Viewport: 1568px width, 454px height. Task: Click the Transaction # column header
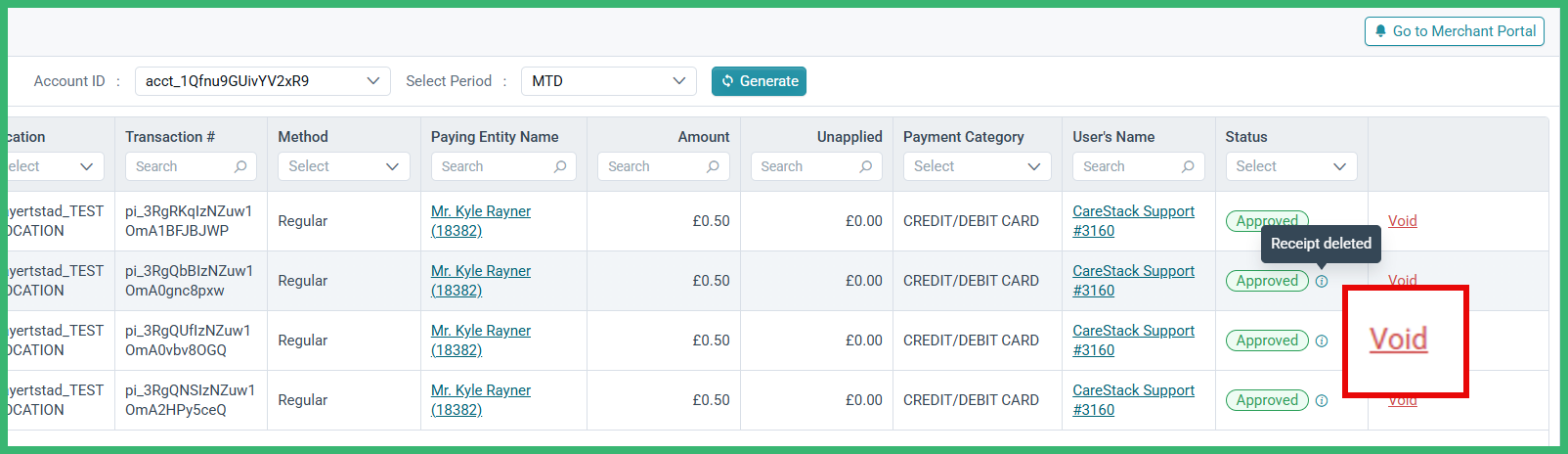coord(170,137)
